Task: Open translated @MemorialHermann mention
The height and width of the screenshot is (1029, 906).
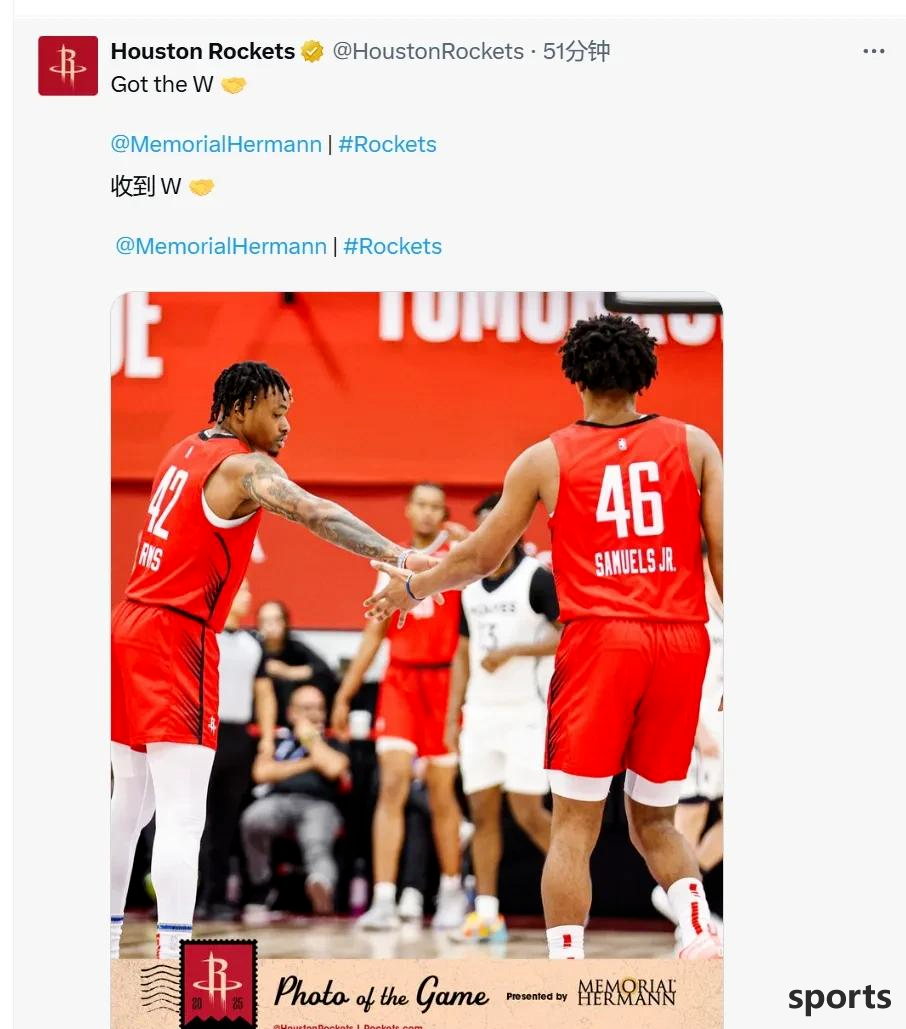Action: (221, 247)
